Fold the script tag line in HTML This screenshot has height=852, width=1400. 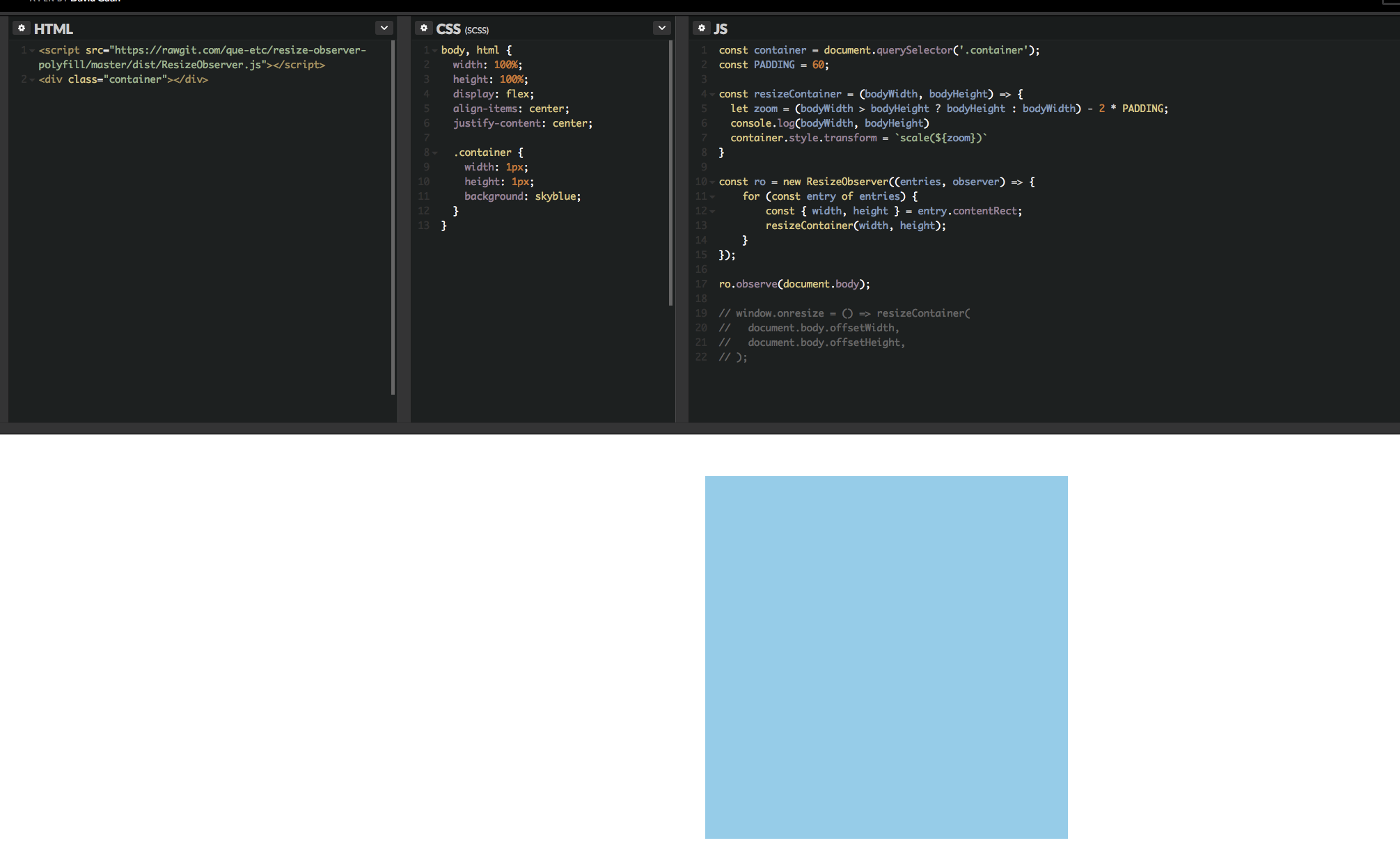[32, 51]
